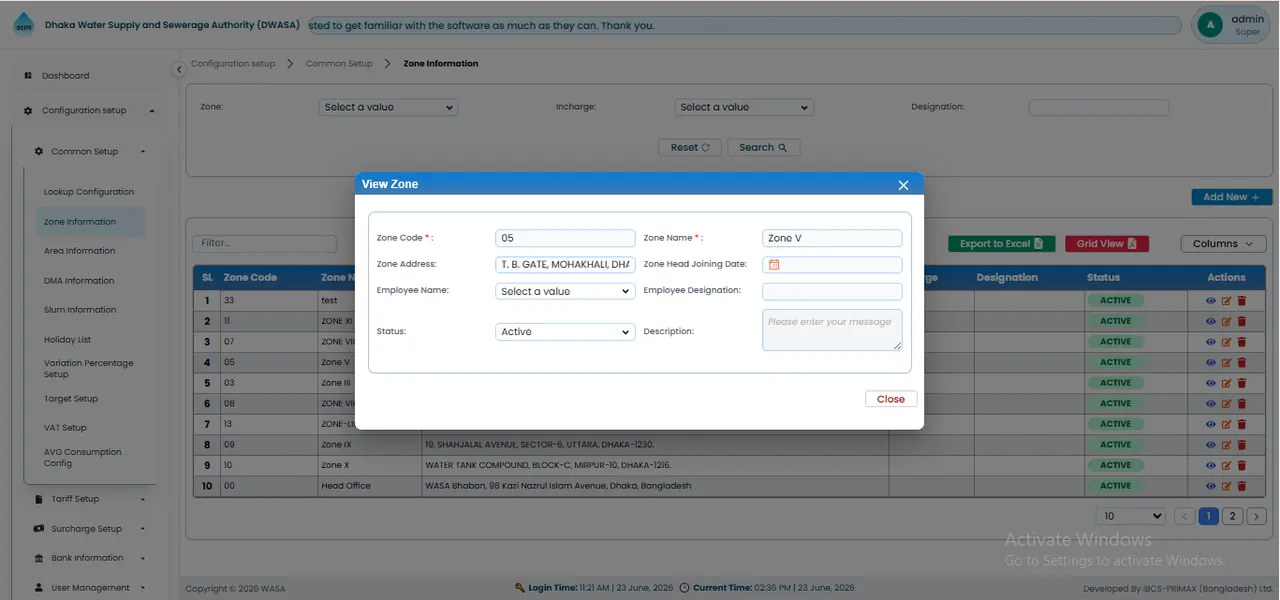Expand the Tariff Setup menu
Image resolution: width=1280 pixels, height=600 pixels.
click(x=90, y=499)
